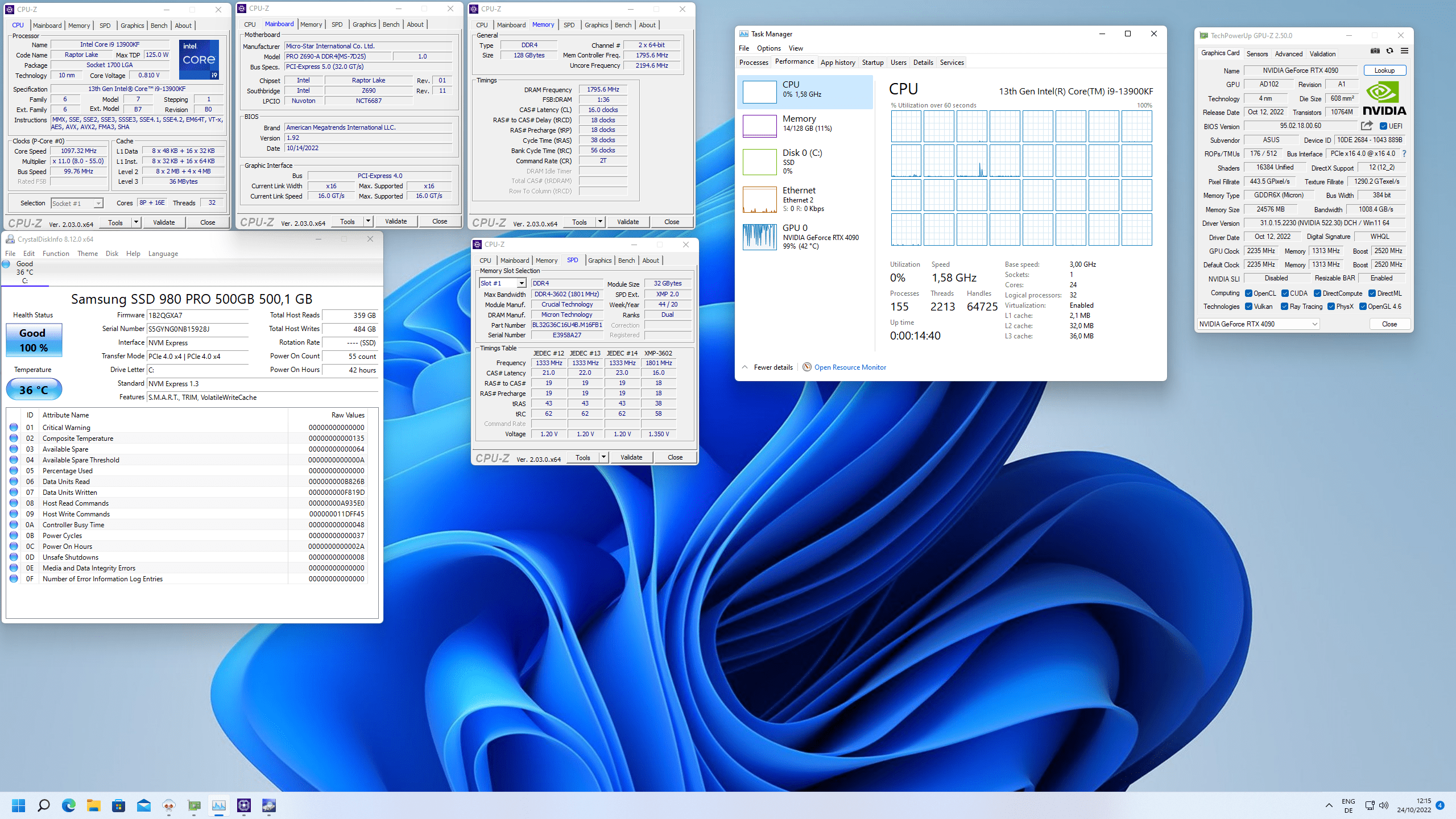The width and height of the screenshot is (1456, 819).
Task: Click the Firmware field 1B2QGXA7
Action: pos(197,315)
